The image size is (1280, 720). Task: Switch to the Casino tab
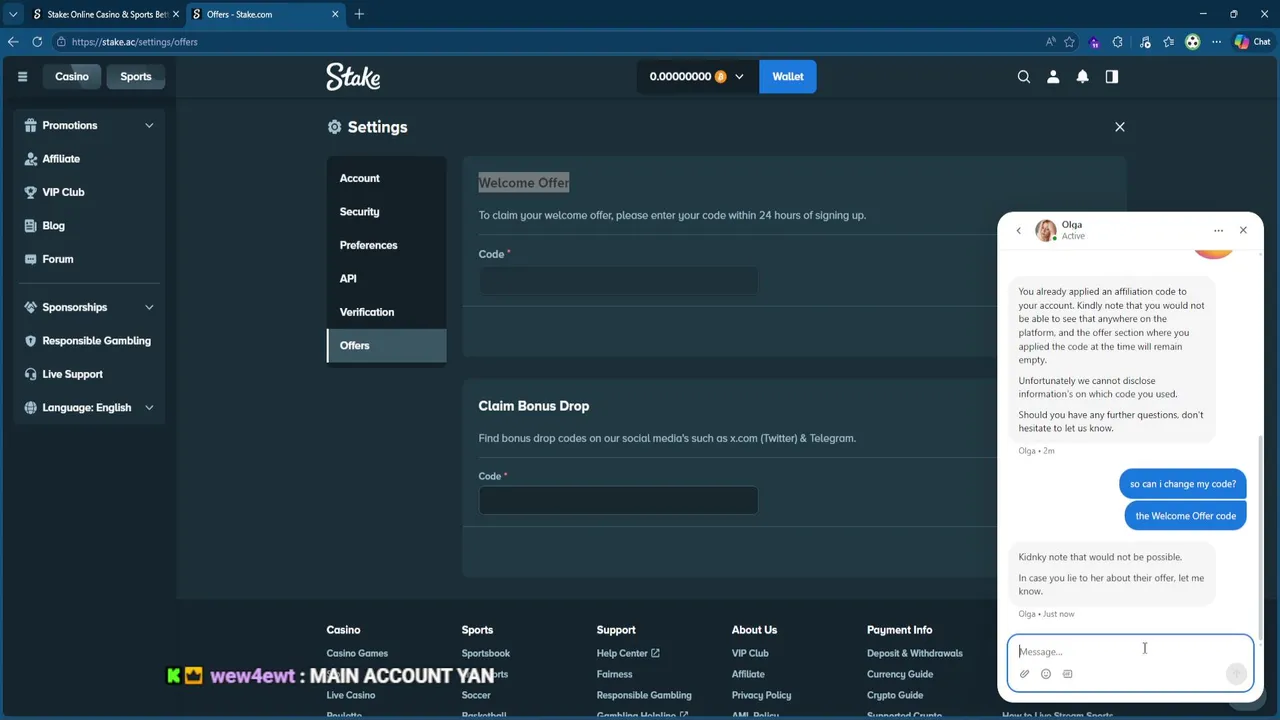coord(72,77)
